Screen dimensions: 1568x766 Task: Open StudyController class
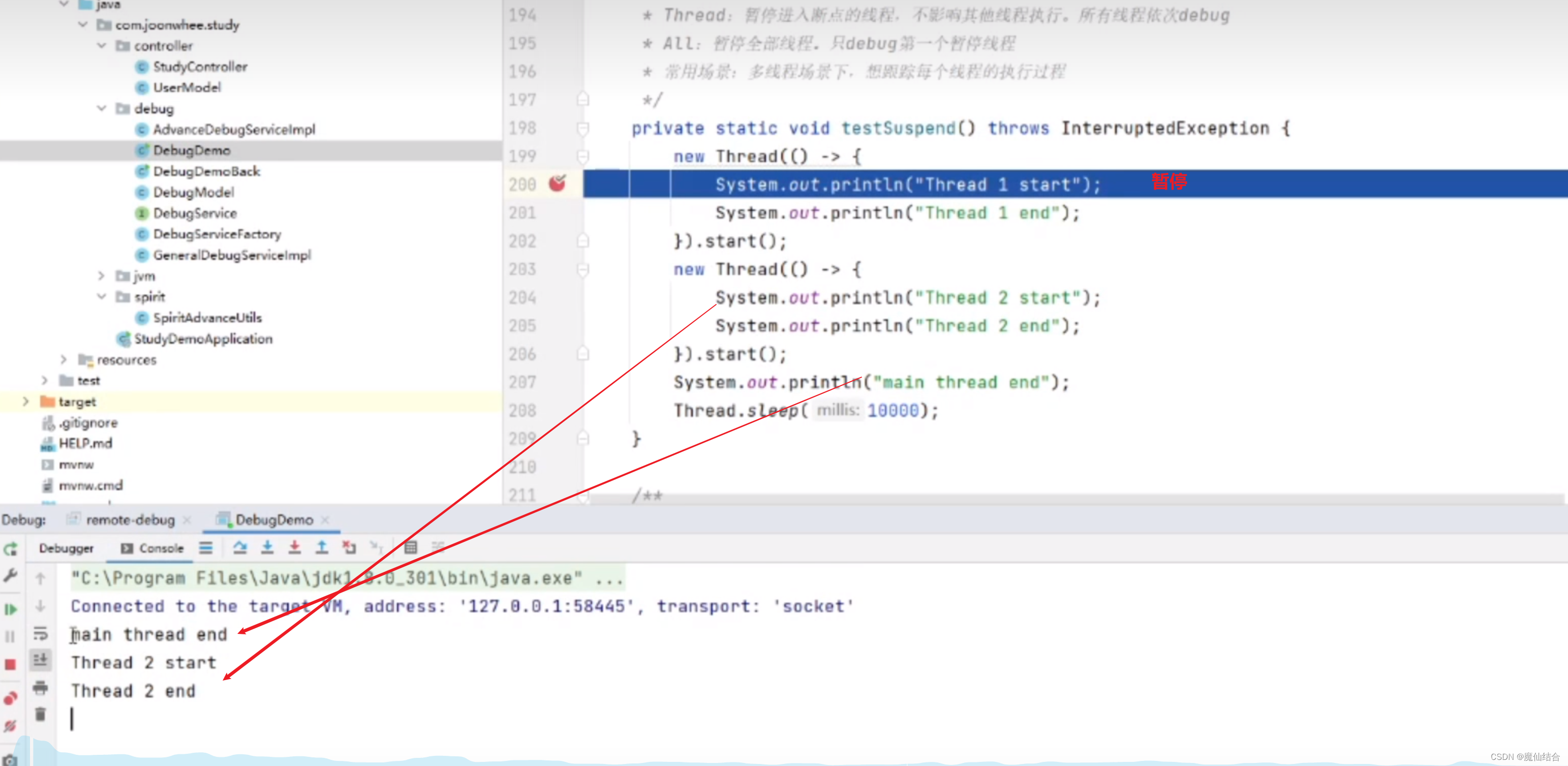tap(200, 67)
